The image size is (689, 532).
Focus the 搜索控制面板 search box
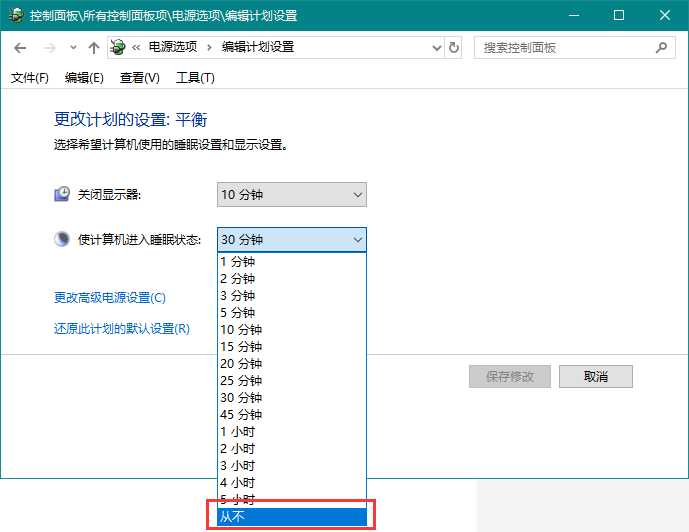575,47
